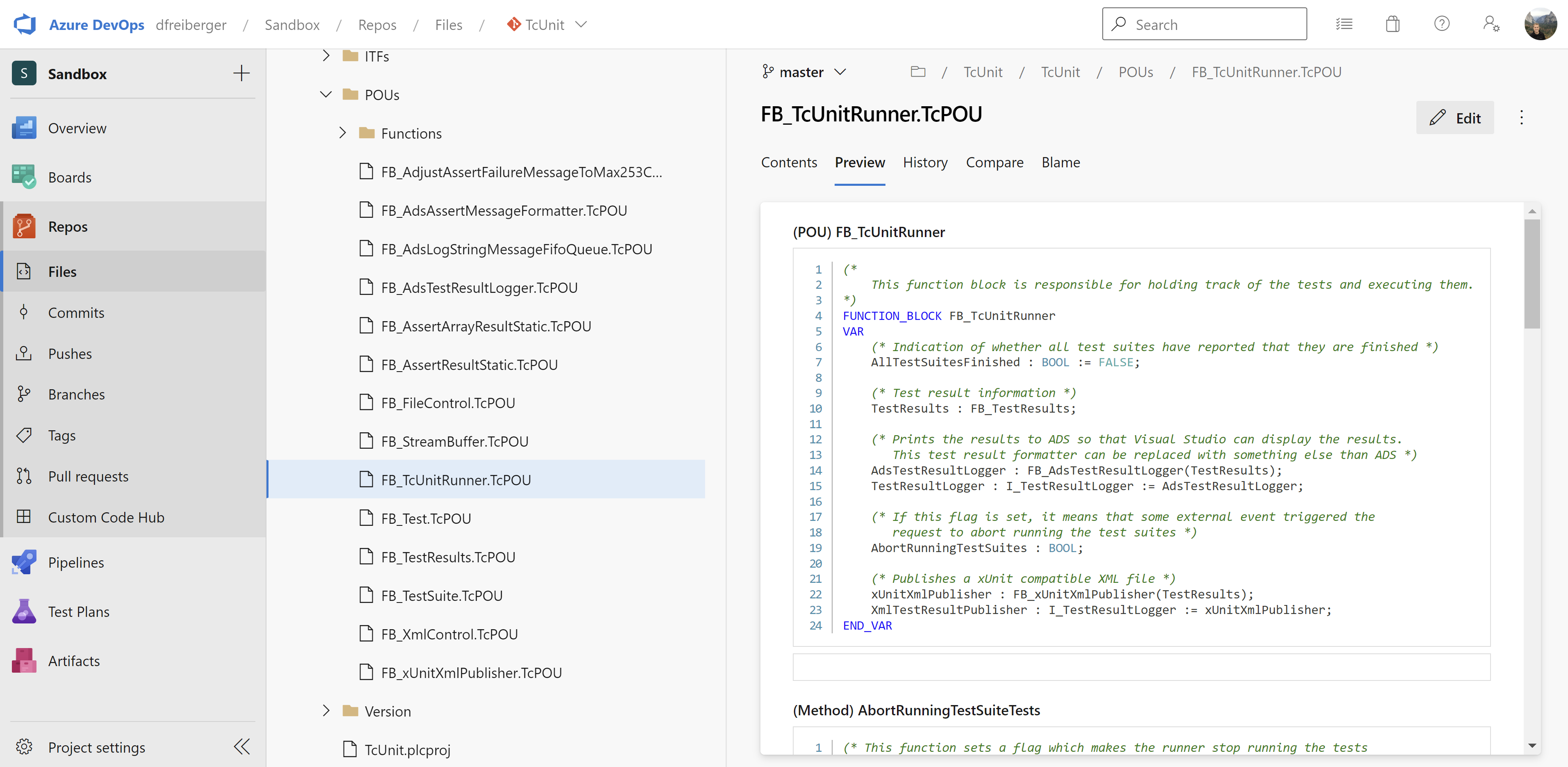Select FB_Test.TcPOU in file tree
Screen dimensions: 1568x767
point(426,518)
